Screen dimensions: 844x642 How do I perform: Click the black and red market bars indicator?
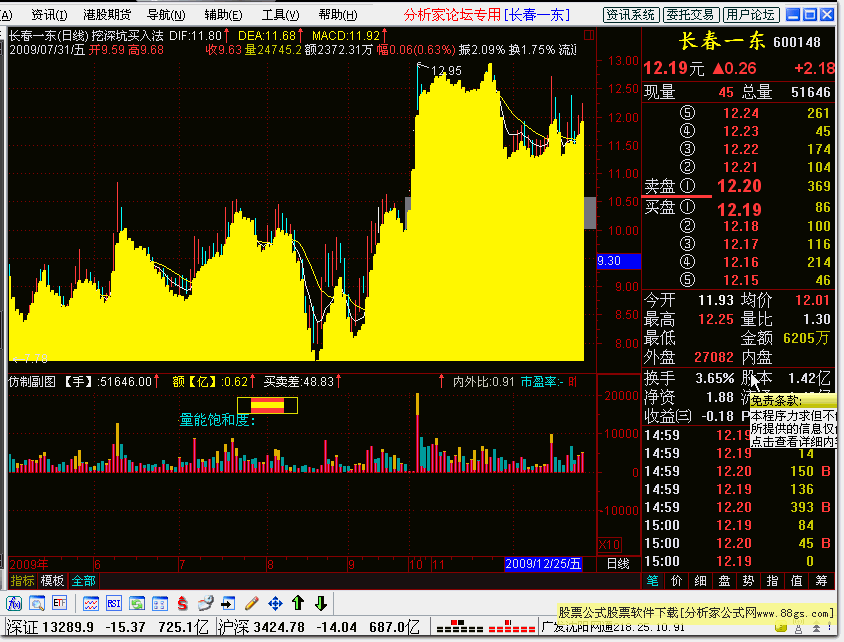coord(485,628)
